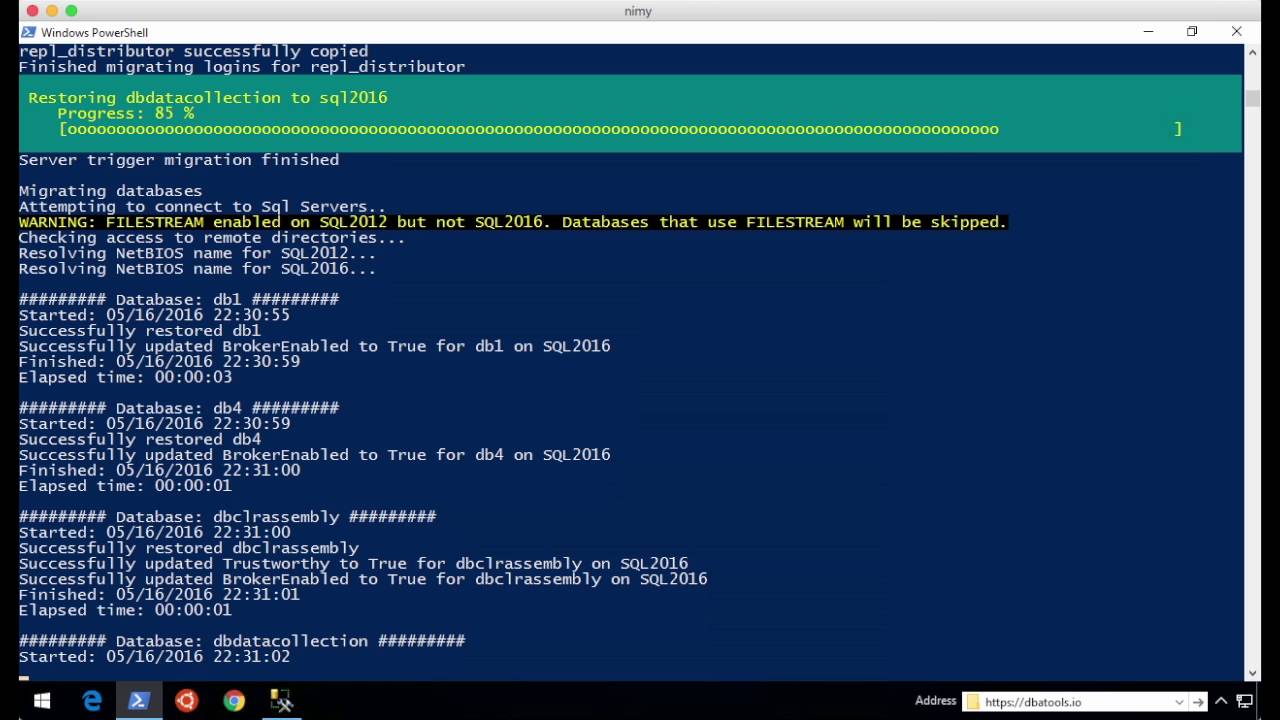Click the 'nimy' window title
1280x720 pixels.
(x=637, y=11)
